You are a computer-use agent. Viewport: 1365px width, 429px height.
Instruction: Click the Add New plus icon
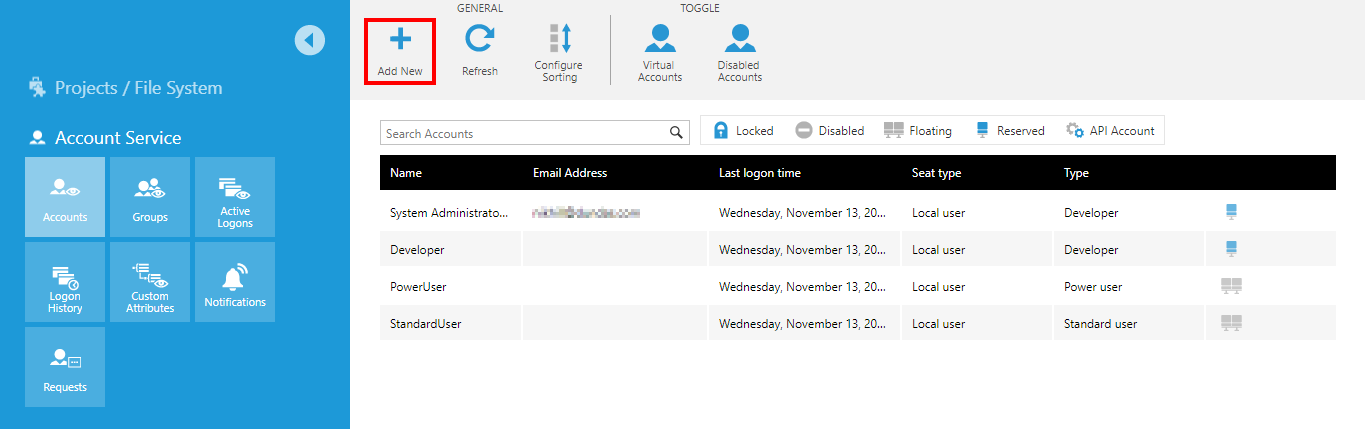[400, 40]
